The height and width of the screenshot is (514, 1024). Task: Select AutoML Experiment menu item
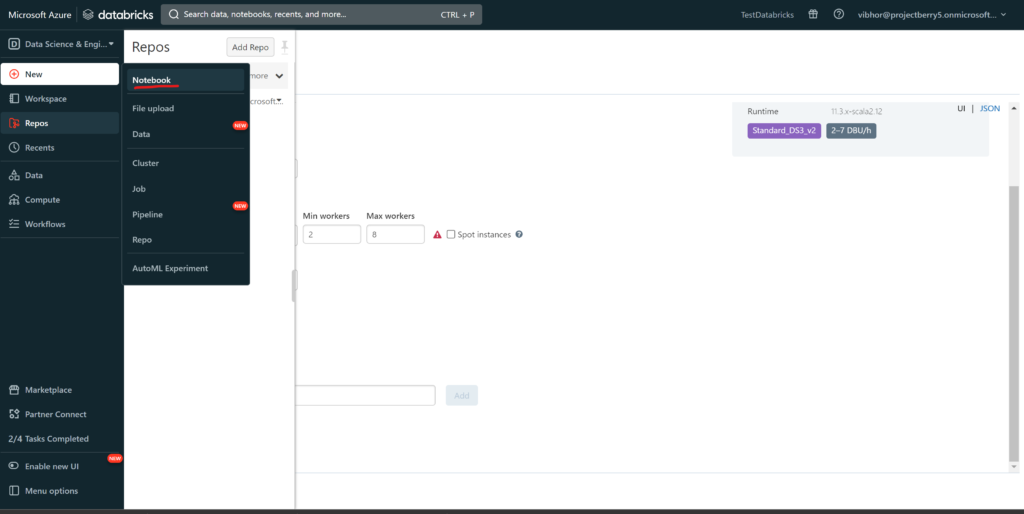(185, 268)
